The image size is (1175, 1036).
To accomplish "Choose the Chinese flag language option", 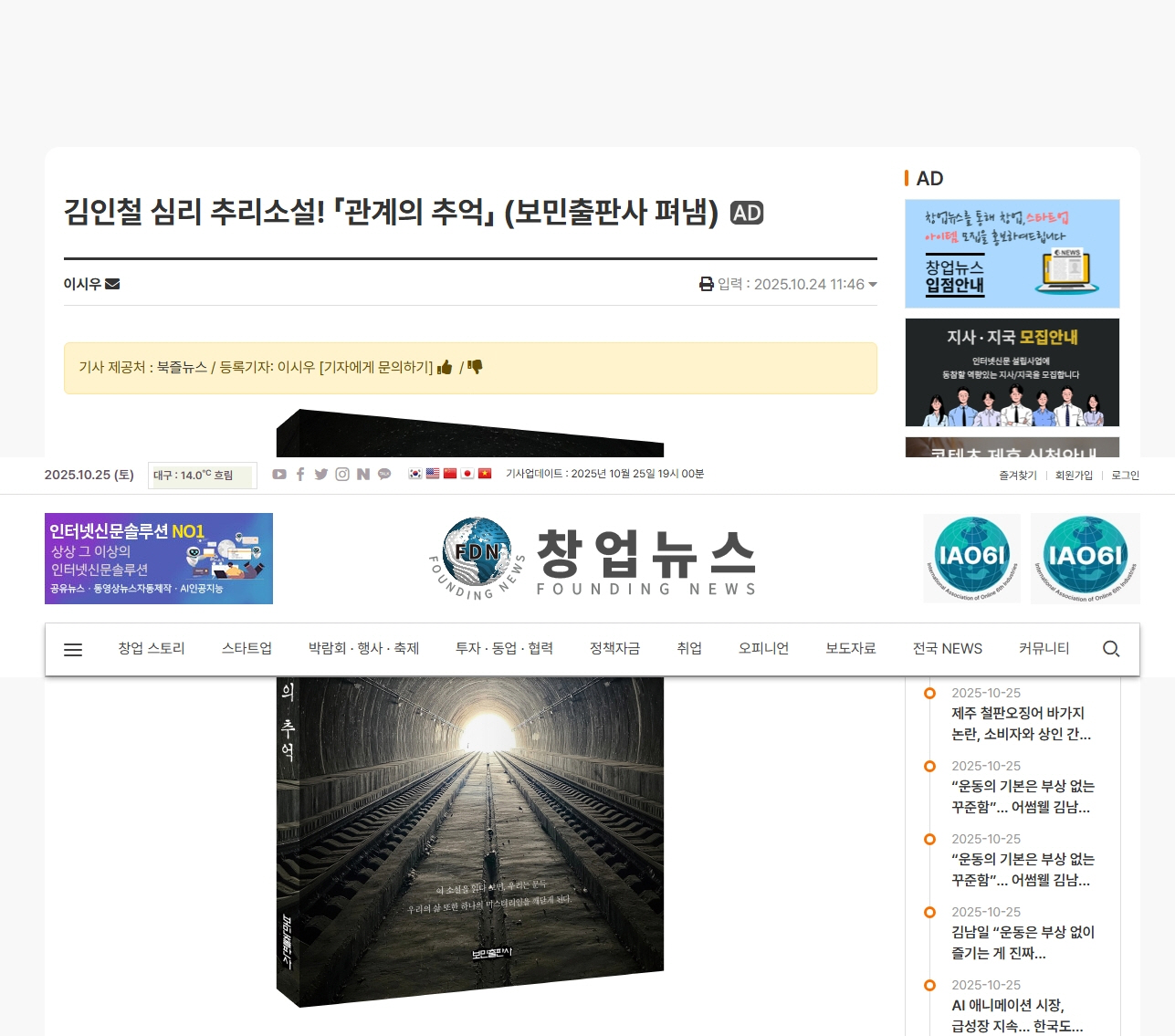I will (x=450, y=474).
